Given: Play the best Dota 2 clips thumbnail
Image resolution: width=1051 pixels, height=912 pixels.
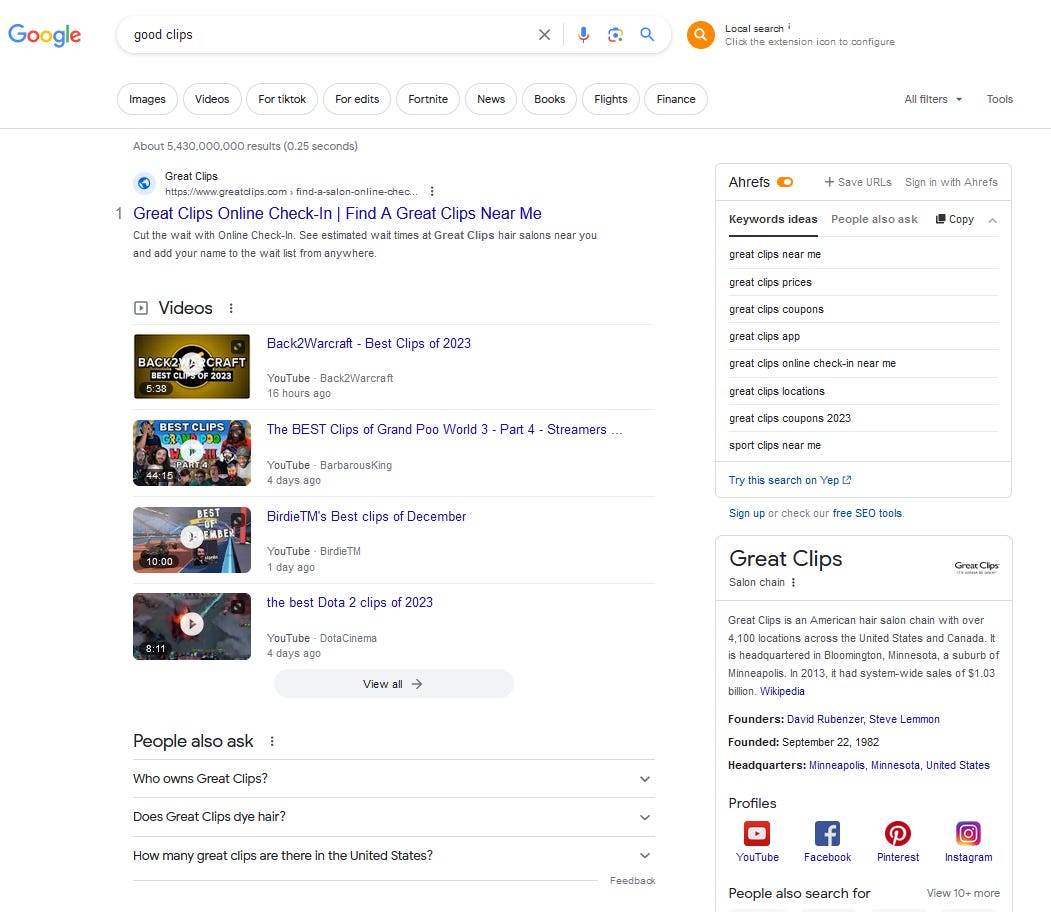Looking at the screenshot, I should (192, 627).
